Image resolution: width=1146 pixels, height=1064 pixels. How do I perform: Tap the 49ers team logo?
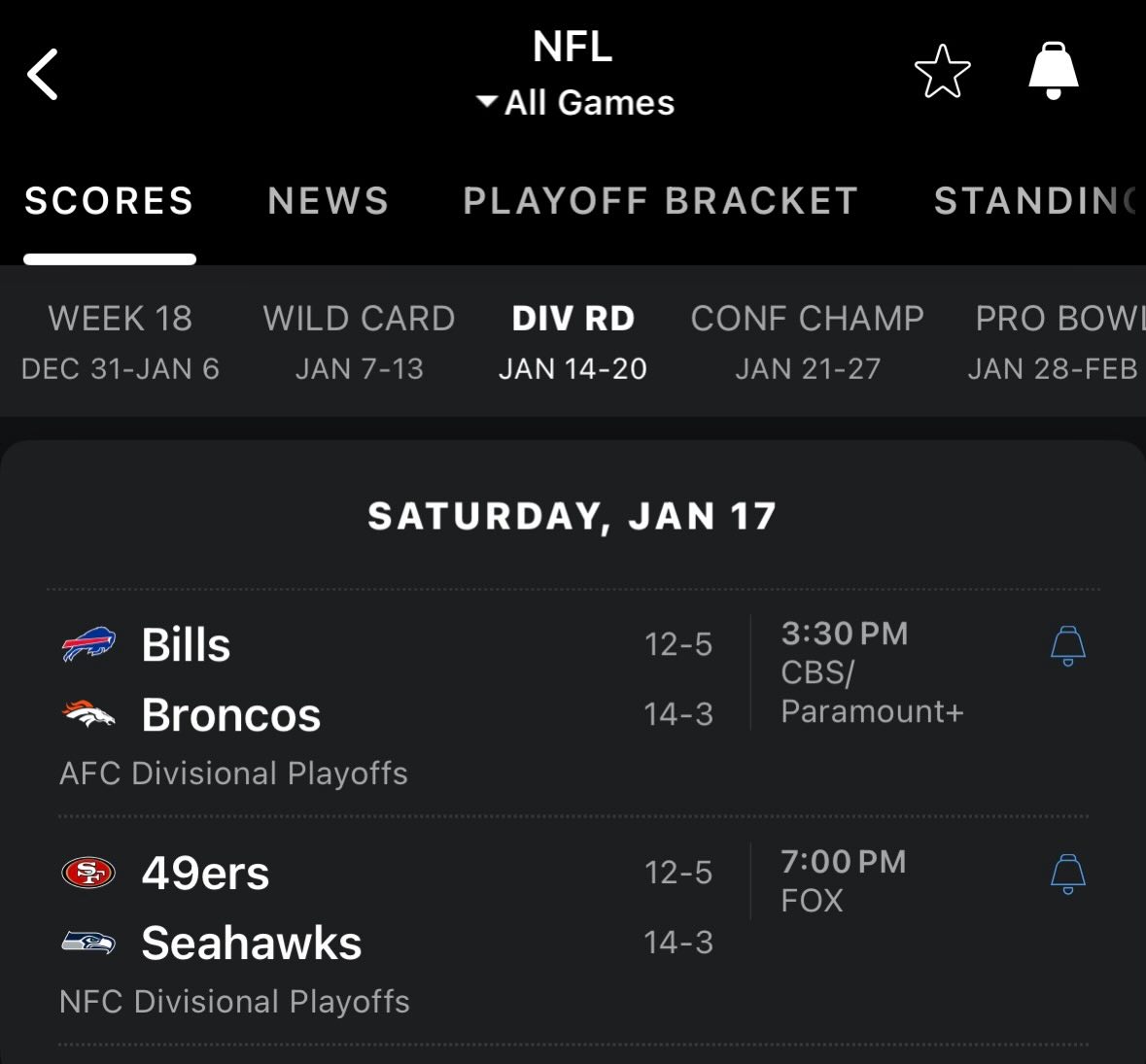tap(88, 873)
